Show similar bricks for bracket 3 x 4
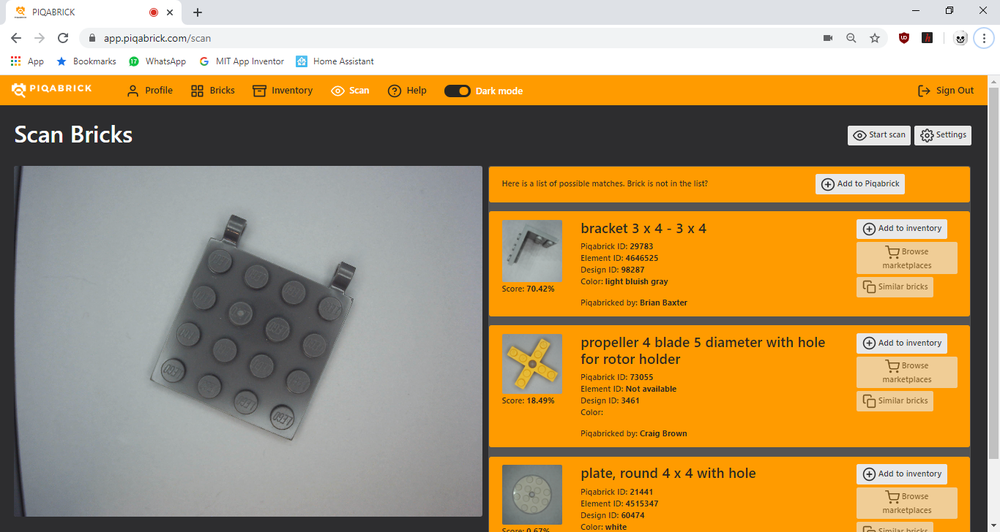 pyautogui.click(x=895, y=287)
